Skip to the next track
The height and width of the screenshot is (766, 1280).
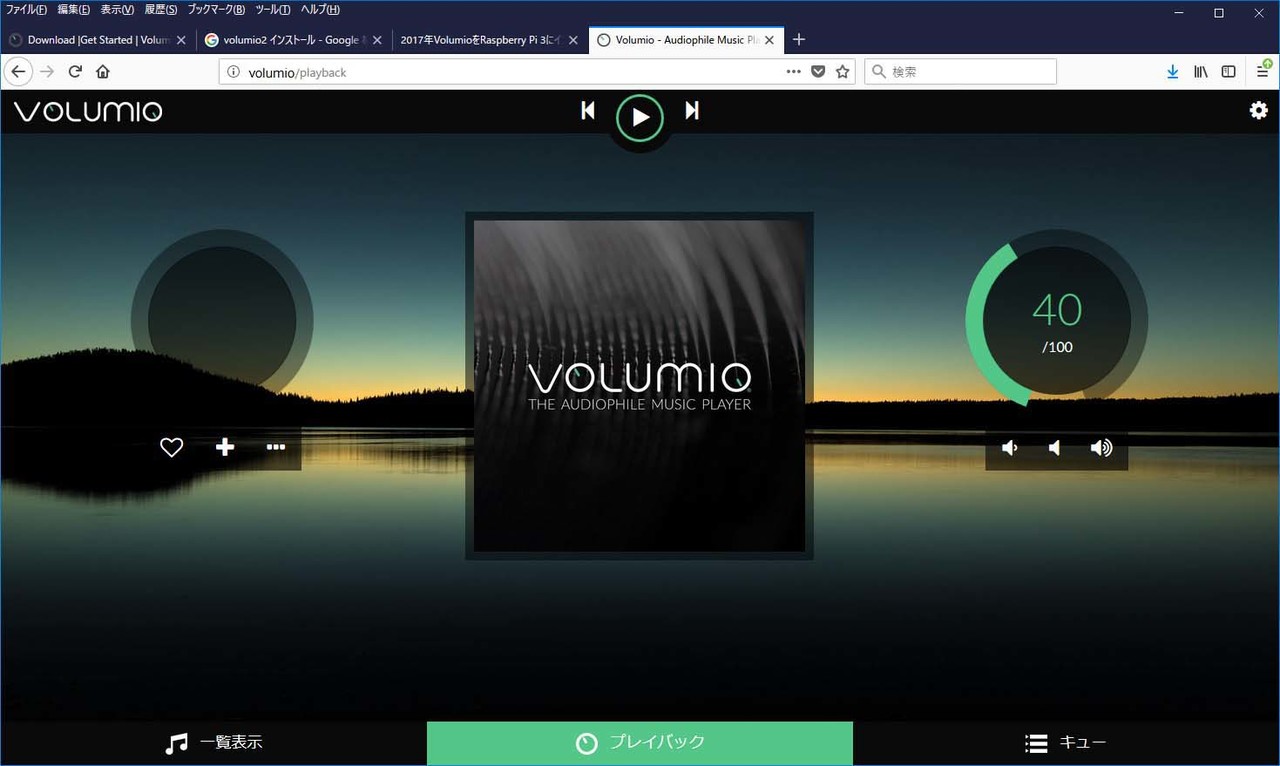point(692,111)
